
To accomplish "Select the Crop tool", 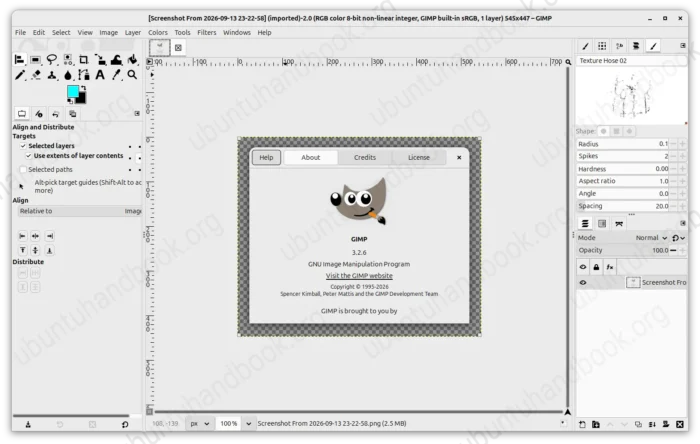I will 83,59.
